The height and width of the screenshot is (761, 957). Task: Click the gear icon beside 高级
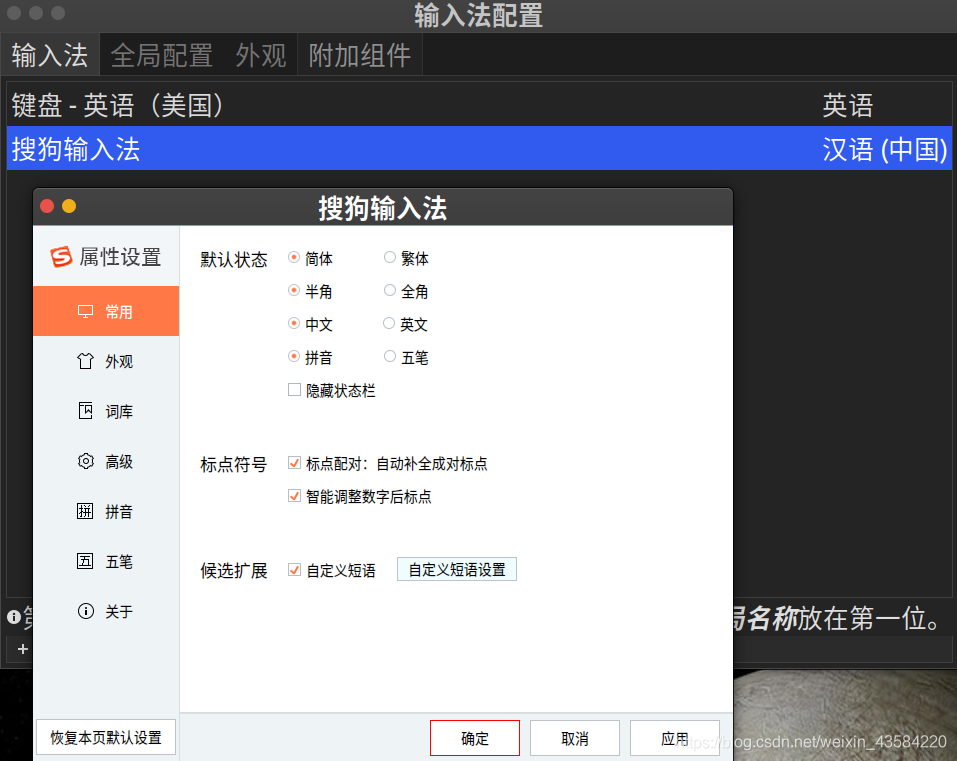pos(85,461)
